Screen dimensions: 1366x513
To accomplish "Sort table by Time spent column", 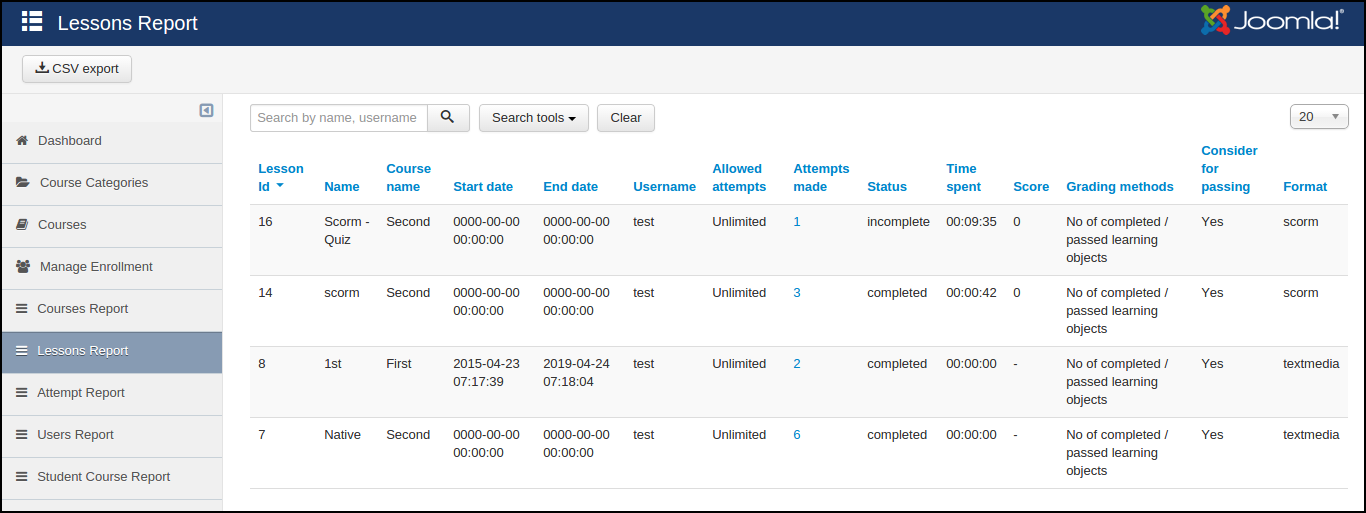I will [x=963, y=177].
